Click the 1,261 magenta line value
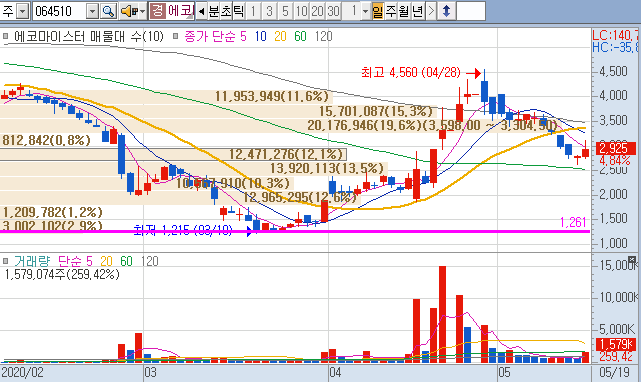 pyautogui.click(x=573, y=222)
